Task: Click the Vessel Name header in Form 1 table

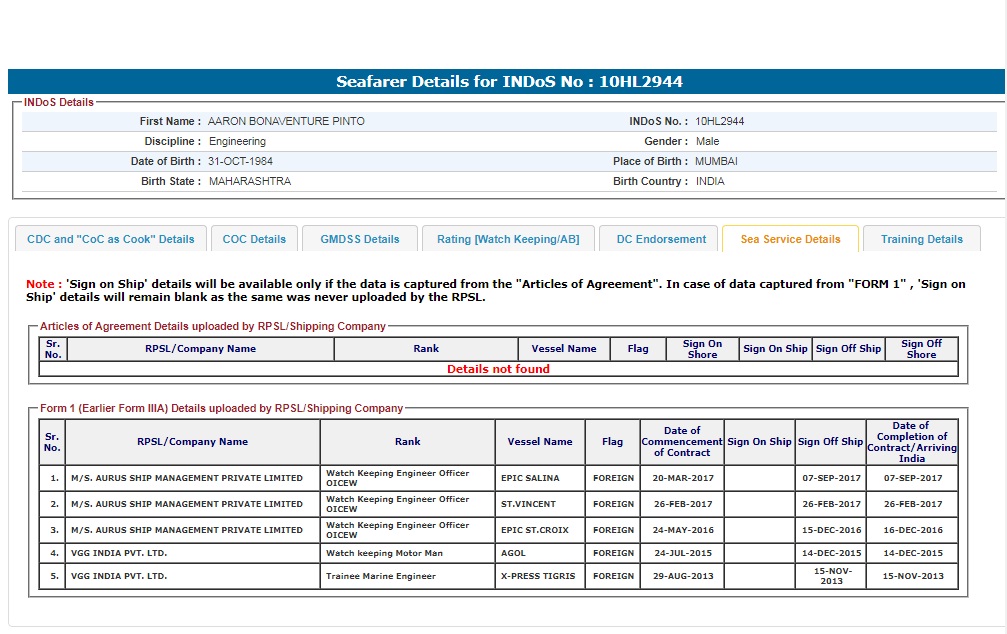Action: [540, 442]
